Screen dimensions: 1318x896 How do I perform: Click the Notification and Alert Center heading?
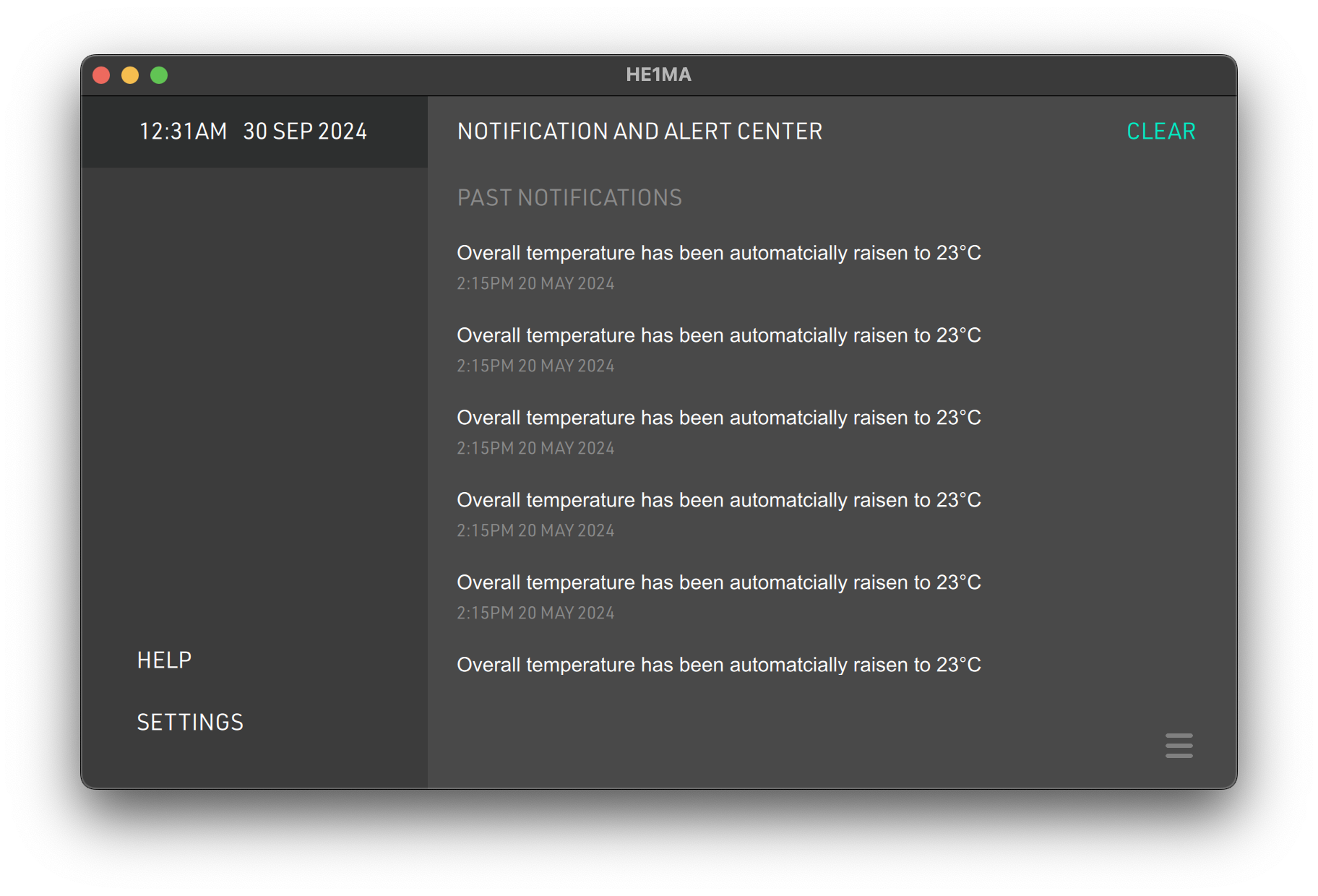pyautogui.click(x=639, y=132)
